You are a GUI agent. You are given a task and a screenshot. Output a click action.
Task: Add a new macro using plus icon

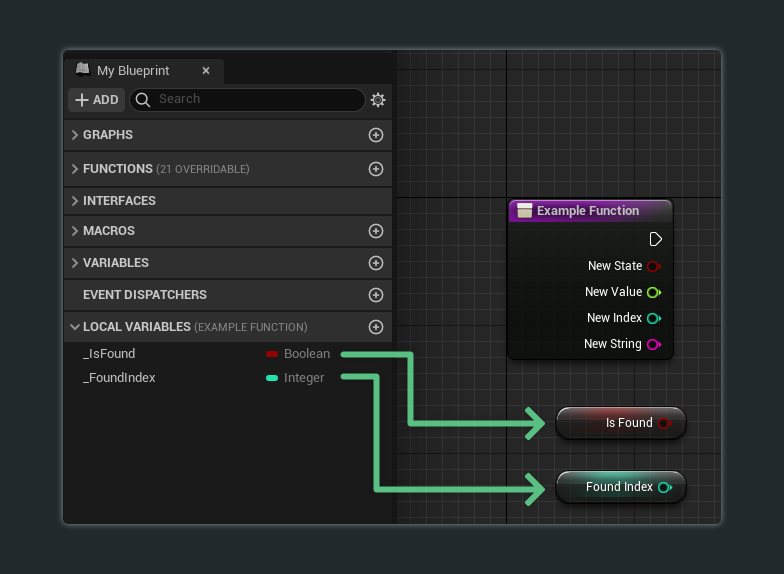point(376,231)
